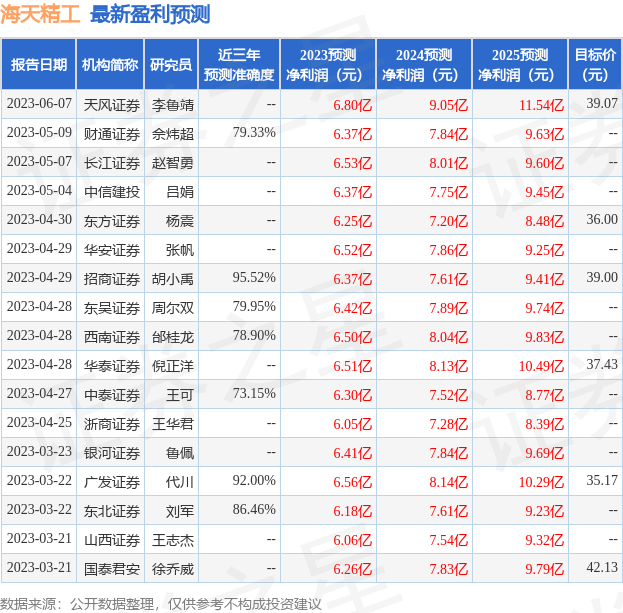Select the 长江证券 institution cell
The width and height of the screenshot is (623, 613).
[x=112, y=163]
